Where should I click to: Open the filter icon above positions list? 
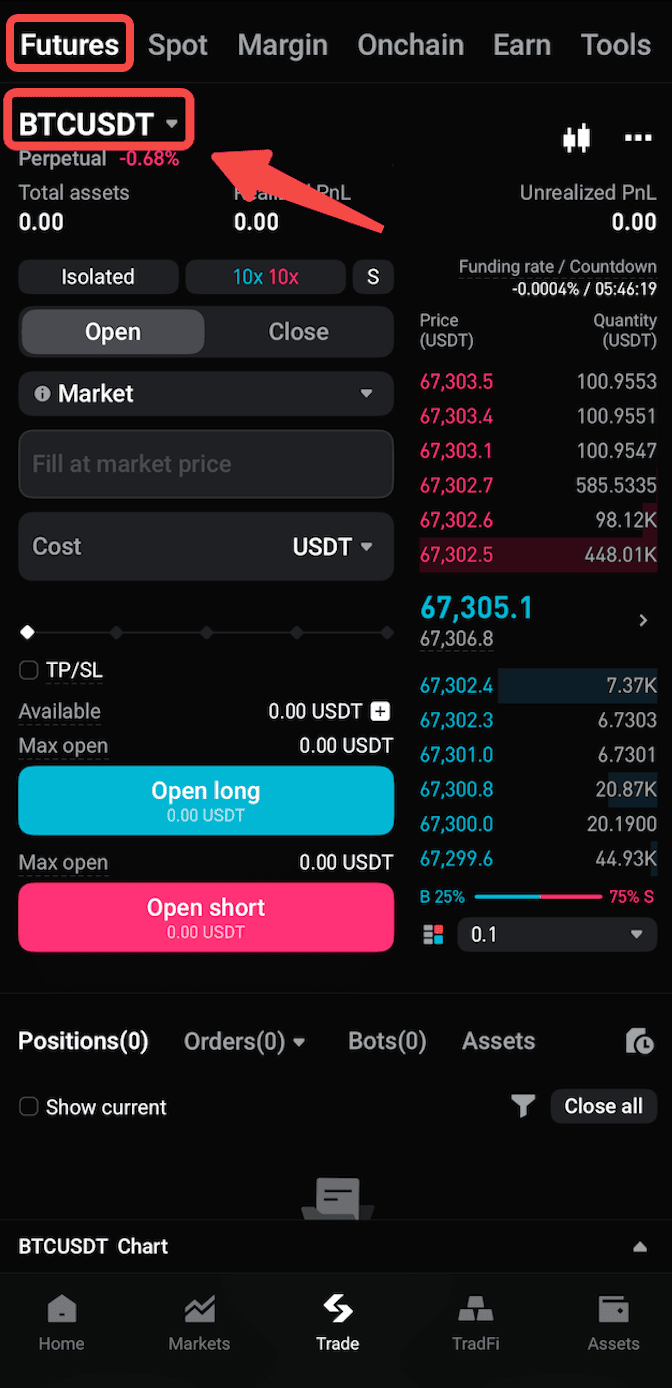(523, 1106)
